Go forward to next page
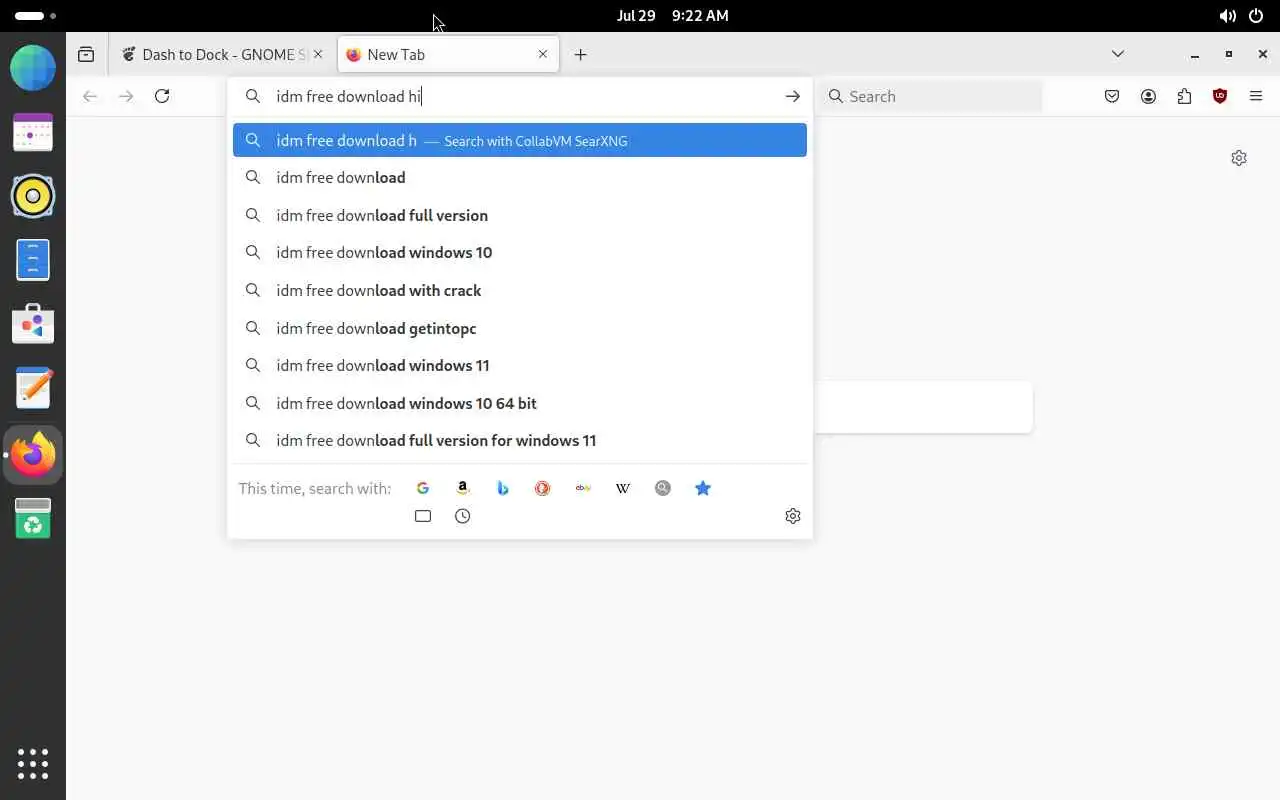The image size is (1280, 800). click(x=126, y=96)
